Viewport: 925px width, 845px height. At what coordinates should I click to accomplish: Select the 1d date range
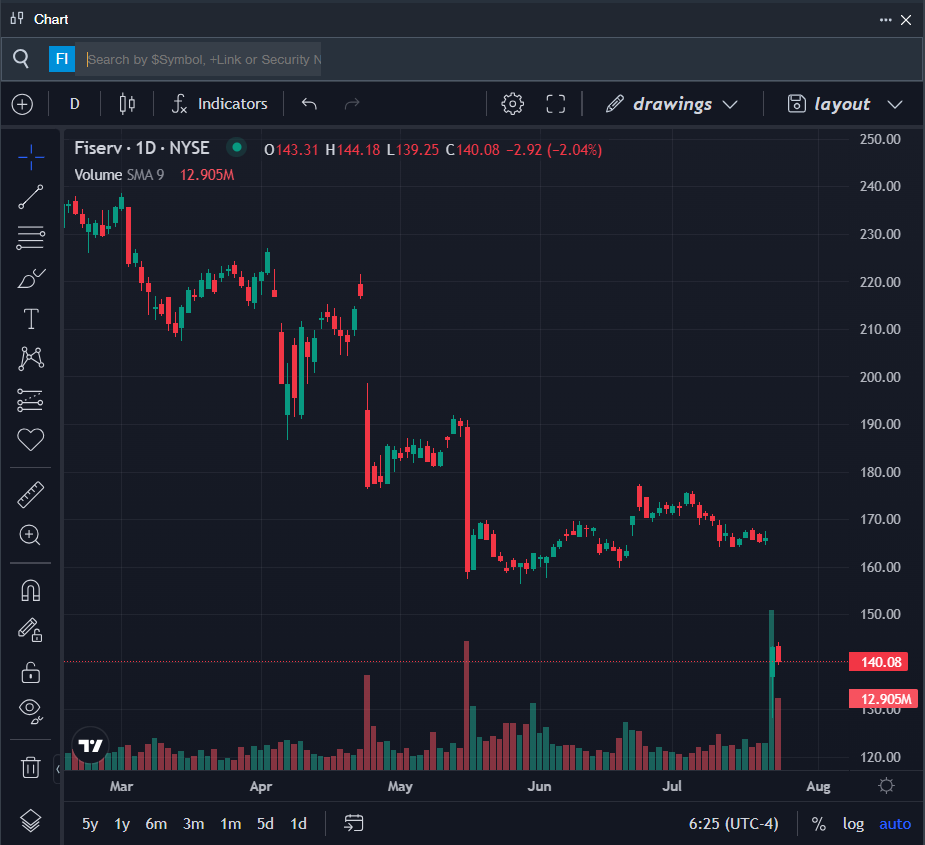(x=299, y=824)
